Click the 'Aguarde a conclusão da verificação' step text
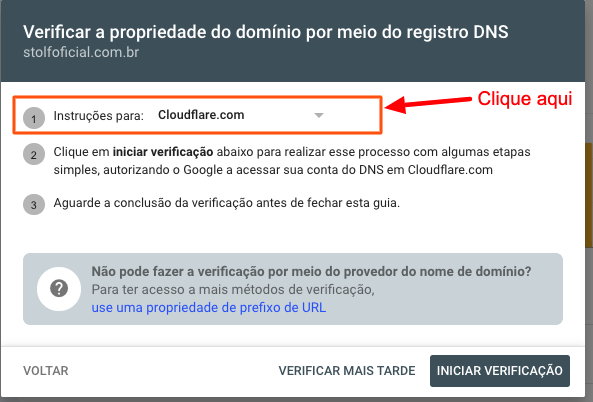This screenshot has width=593, height=402. coord(227,203)
